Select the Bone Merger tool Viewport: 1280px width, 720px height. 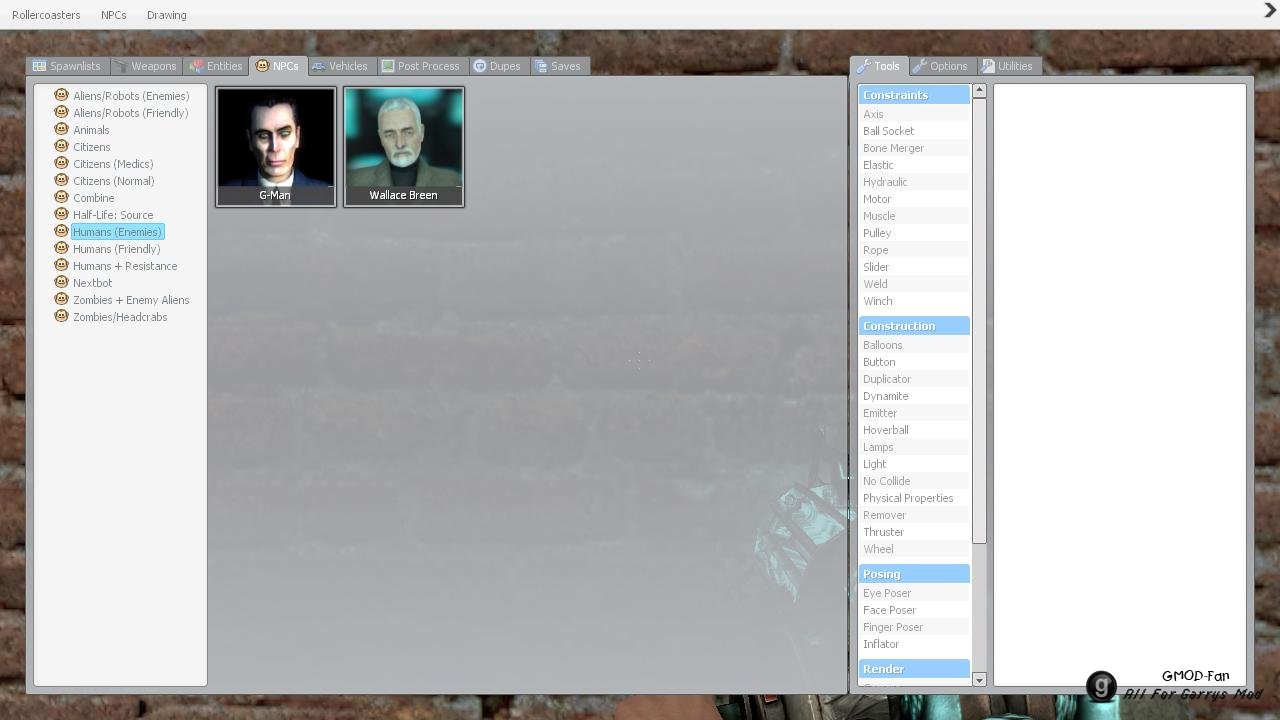coord(914,148)
